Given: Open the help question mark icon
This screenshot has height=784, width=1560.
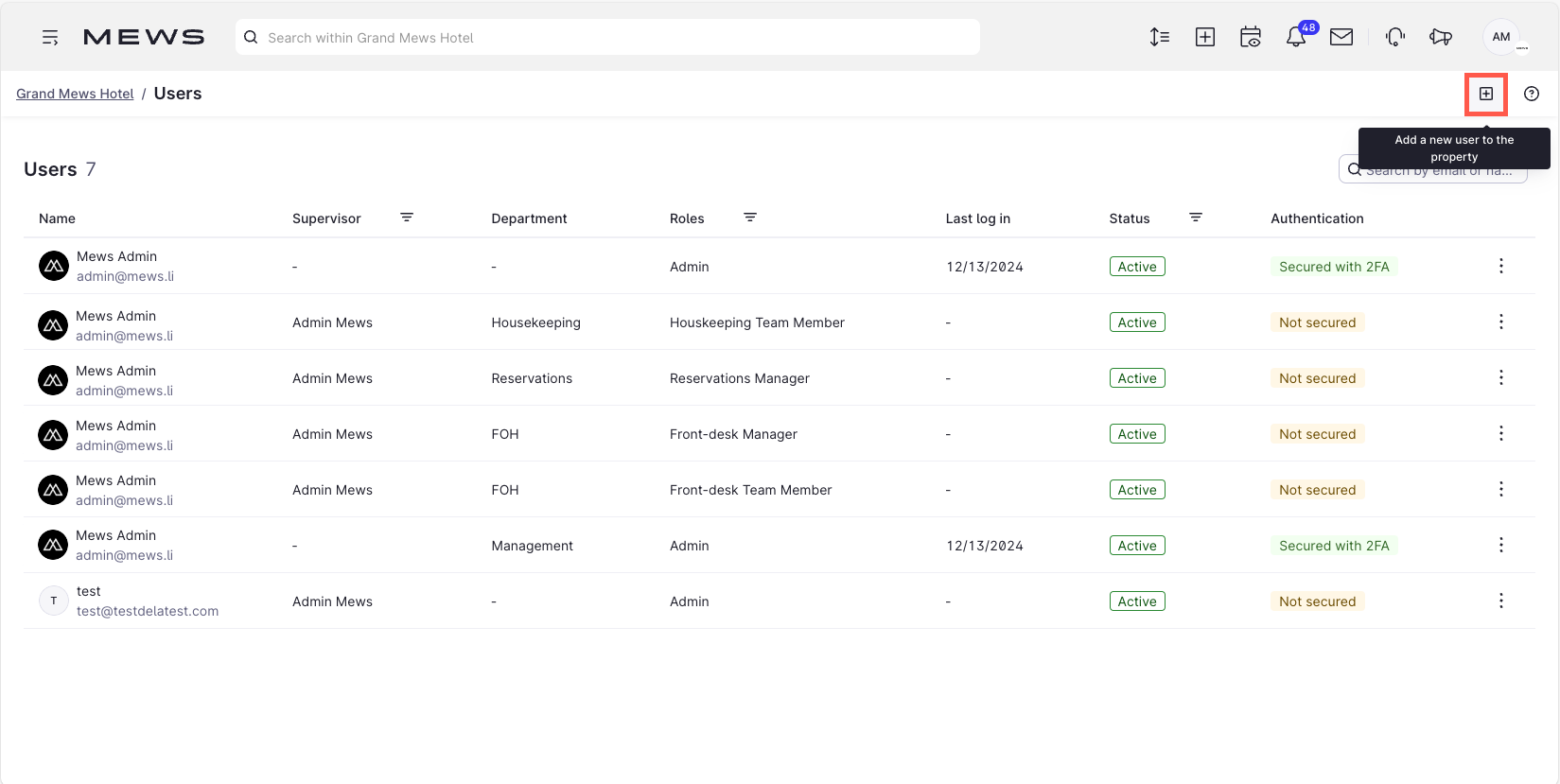Looking at the screenshot, I should (x=1532, y=94).
